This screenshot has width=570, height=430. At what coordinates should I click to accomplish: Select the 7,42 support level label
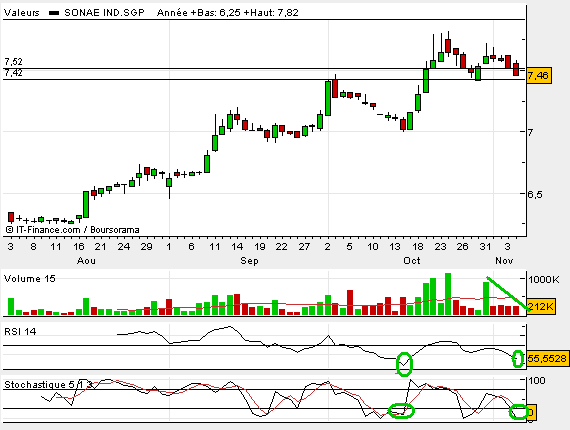pyautogui.click(x=13, y=73)
